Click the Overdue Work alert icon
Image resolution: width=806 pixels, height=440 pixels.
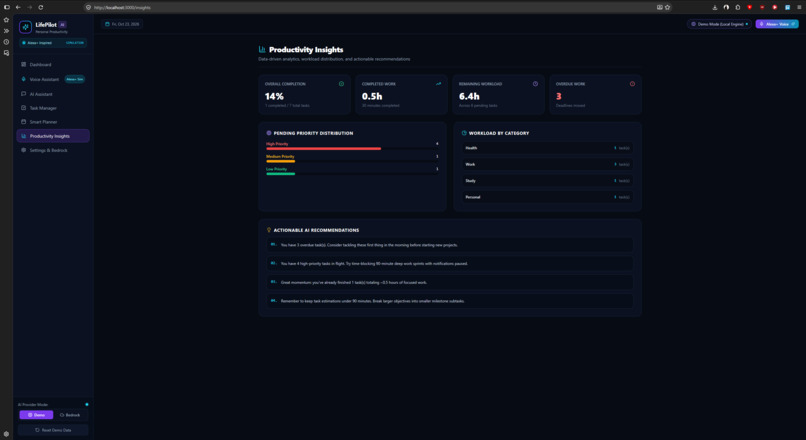632,84
